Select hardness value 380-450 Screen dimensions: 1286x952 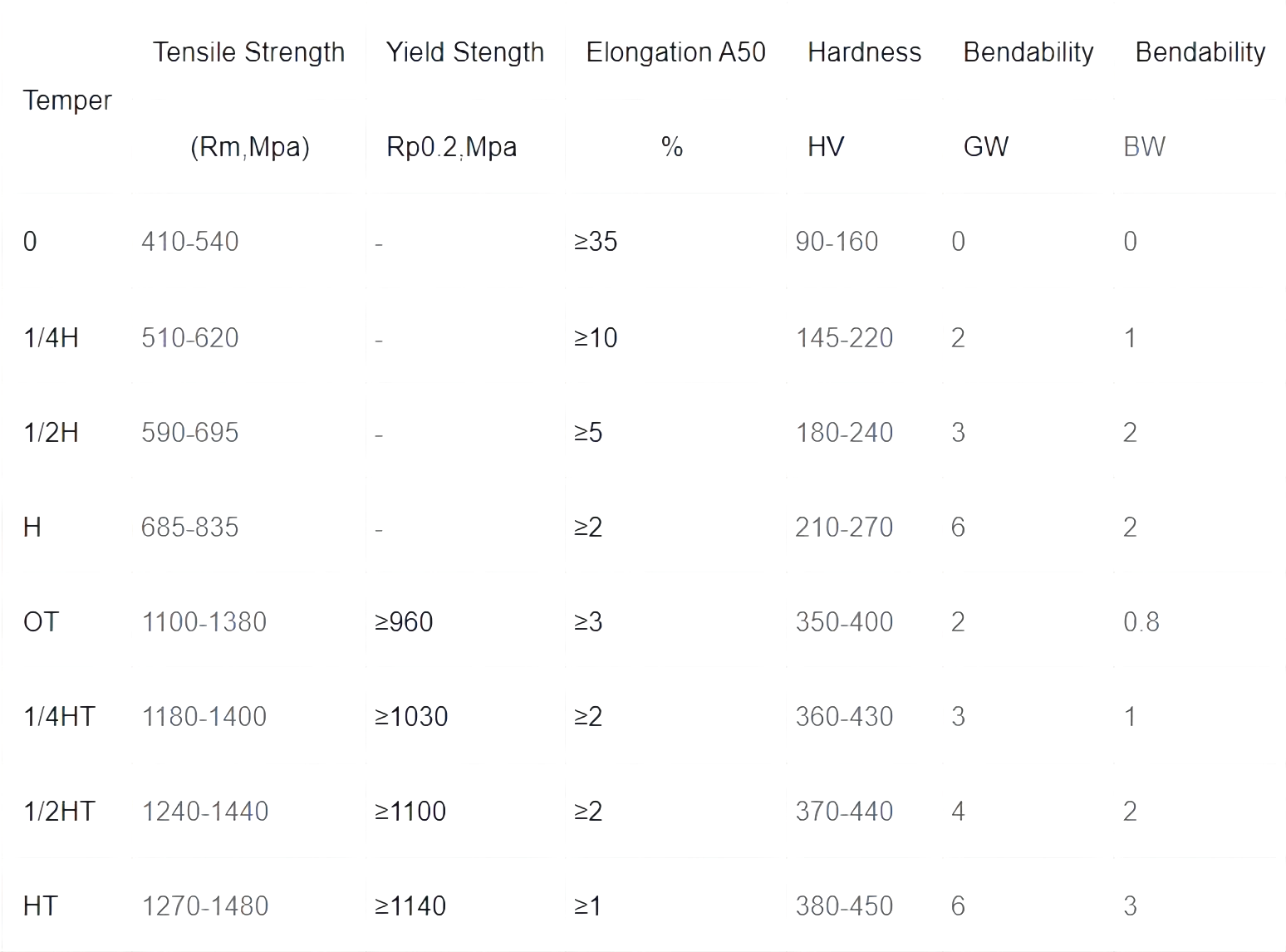point(845,906)
